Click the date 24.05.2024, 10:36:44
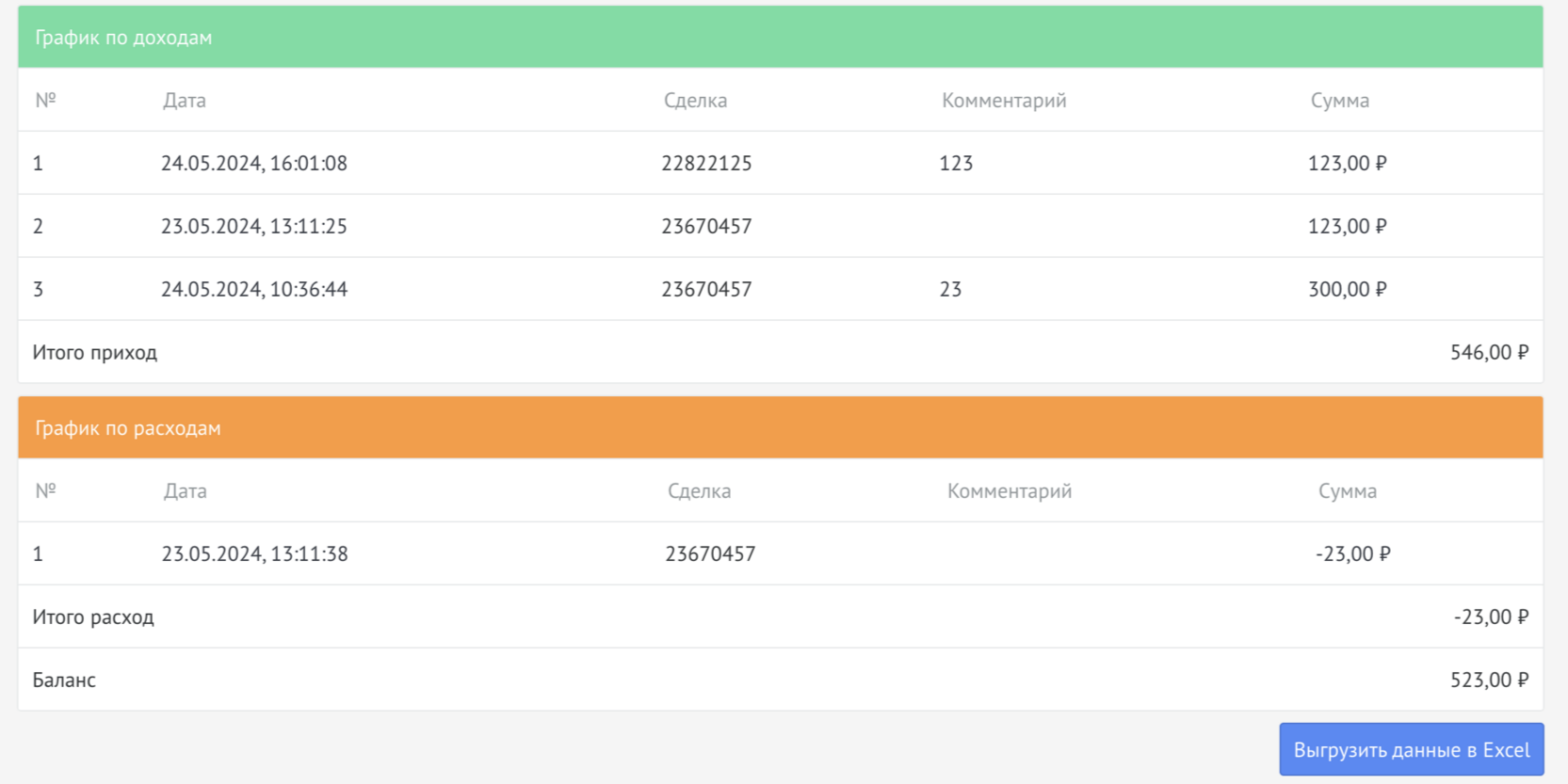1568x784 pixels. pyautogui.click(x=253, y=290)
